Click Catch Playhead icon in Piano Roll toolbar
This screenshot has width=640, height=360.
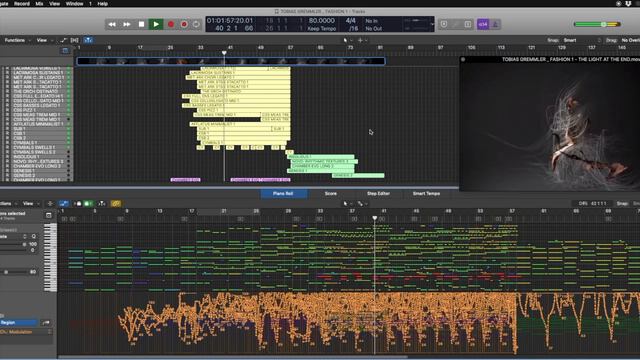click(102, 203)
